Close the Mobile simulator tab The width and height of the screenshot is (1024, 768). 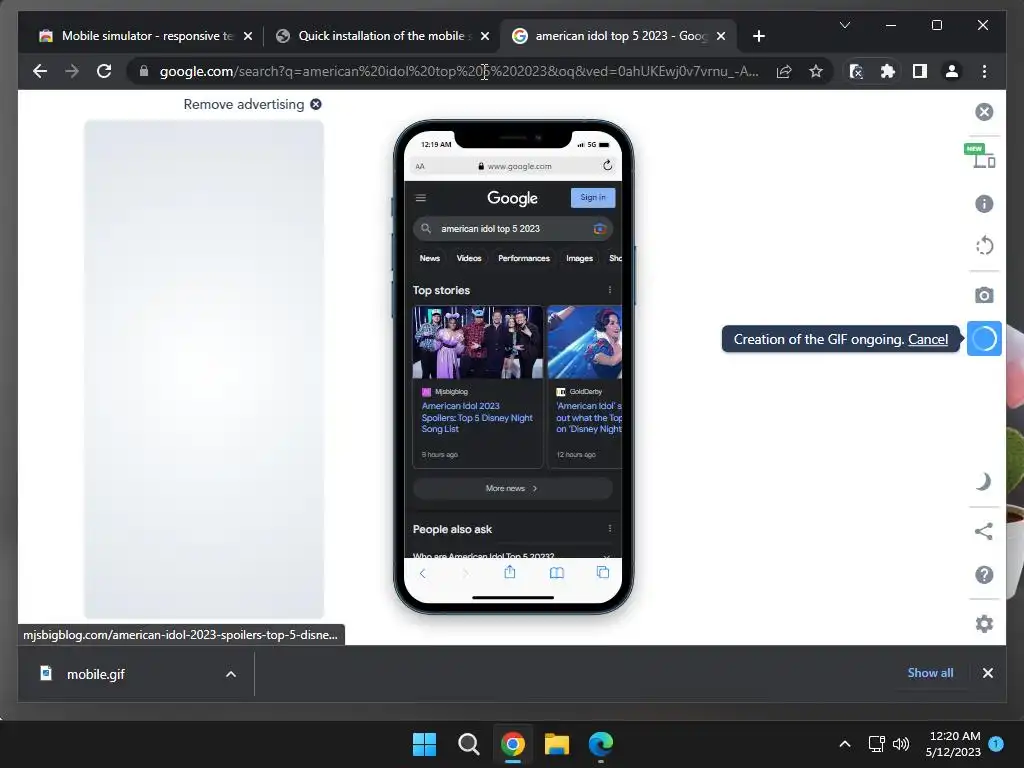click(248, 36)
